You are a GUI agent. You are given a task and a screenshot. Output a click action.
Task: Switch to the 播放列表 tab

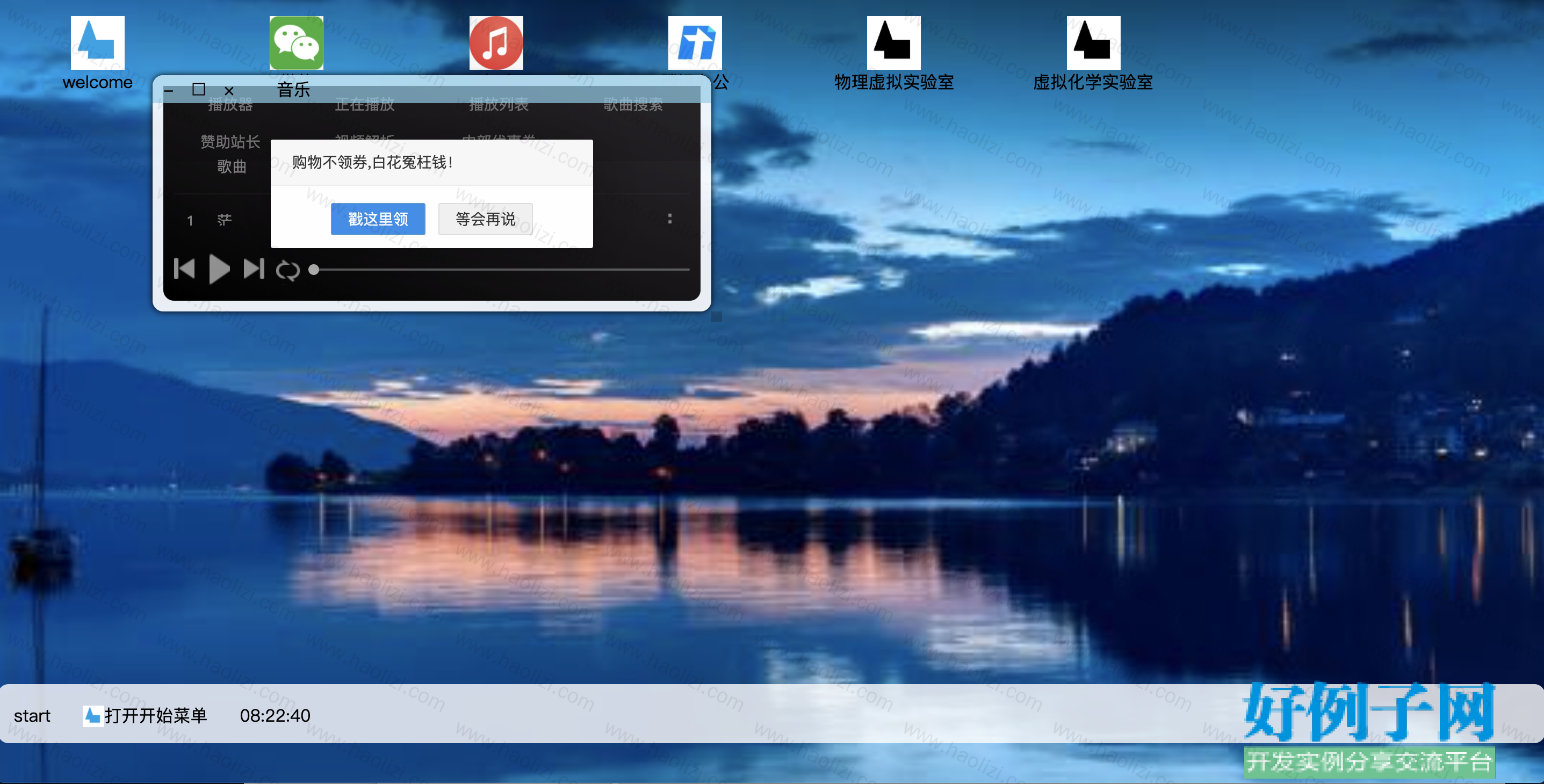click(x=499, y=105)
